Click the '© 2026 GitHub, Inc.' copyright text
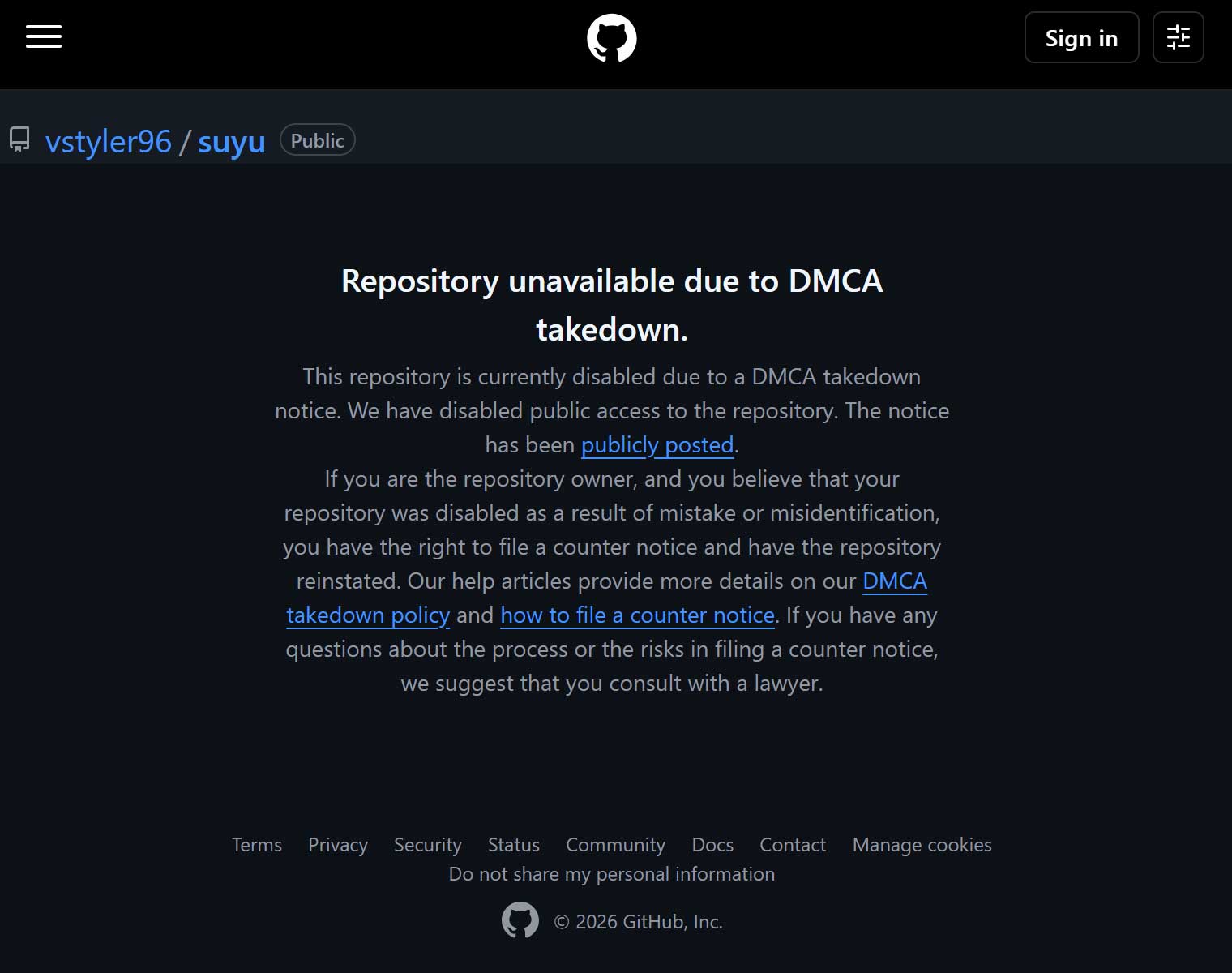Viewport: 1232px width, 973px height. (x=638, y=922)
